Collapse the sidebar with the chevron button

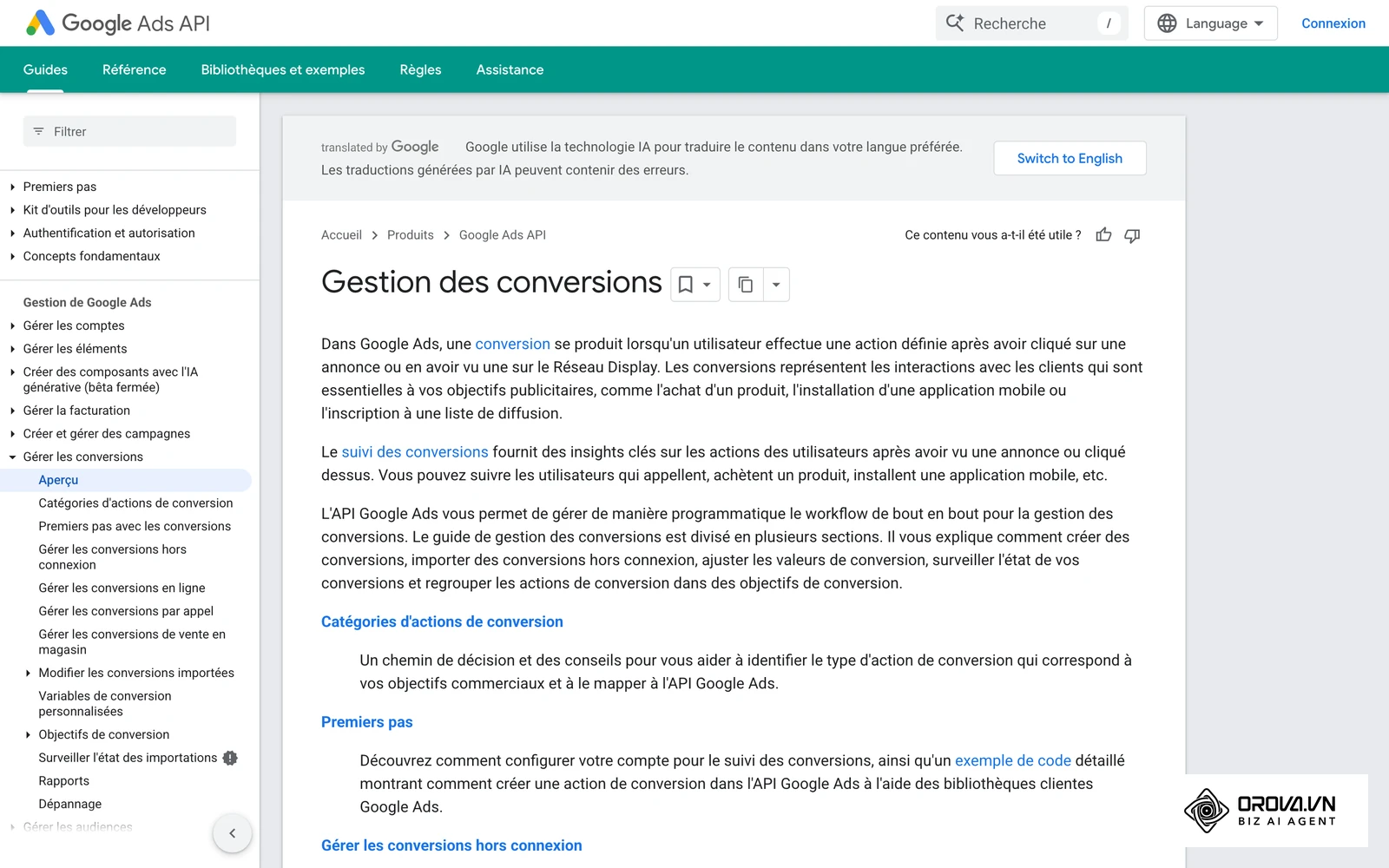pos(232,833)
